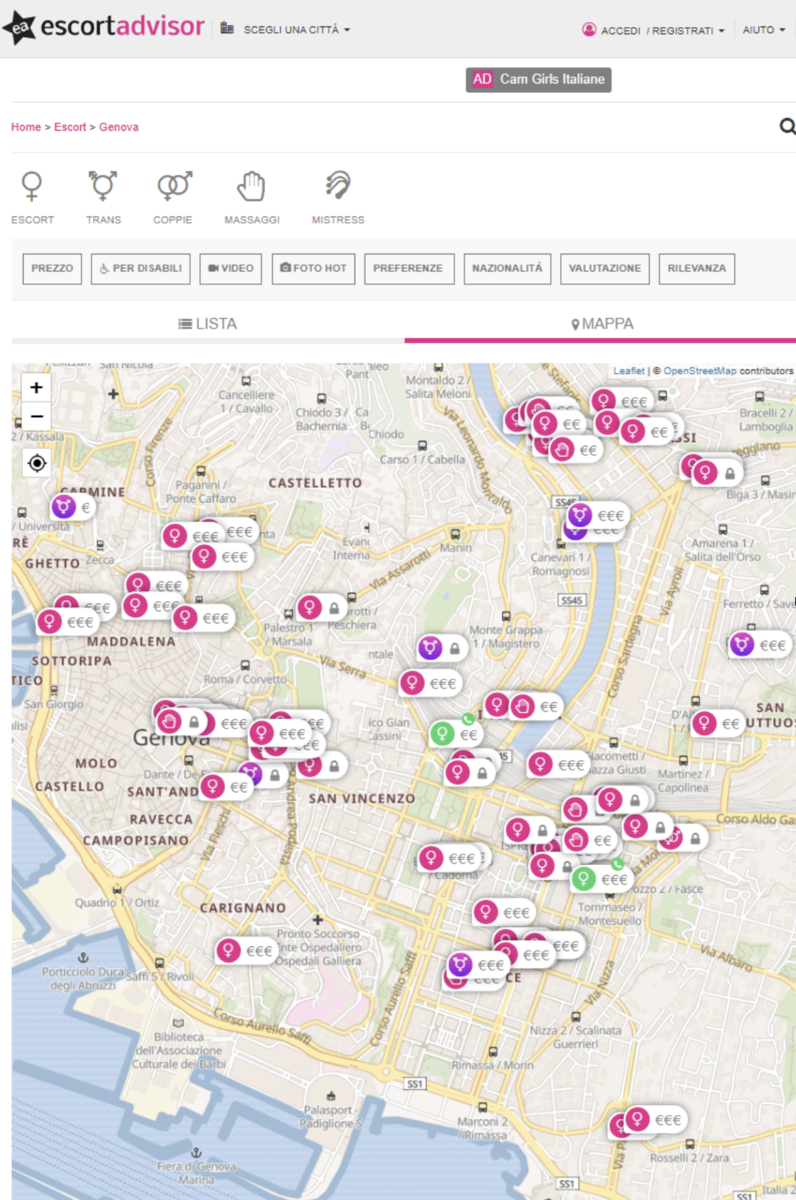Zoom out of the map

click(x=37, y=416)
